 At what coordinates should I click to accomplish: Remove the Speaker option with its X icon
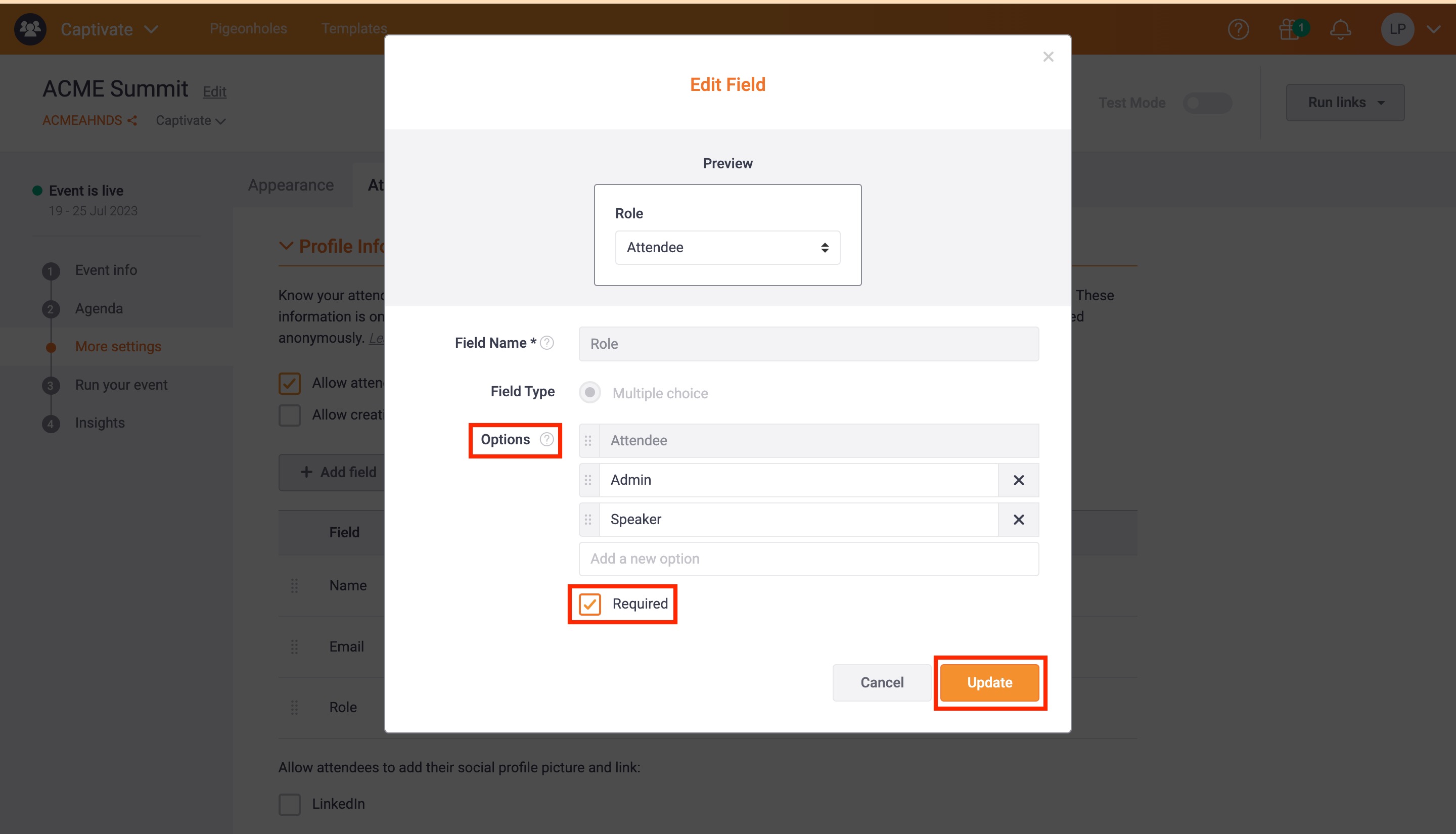click(x=1018, y=520)
